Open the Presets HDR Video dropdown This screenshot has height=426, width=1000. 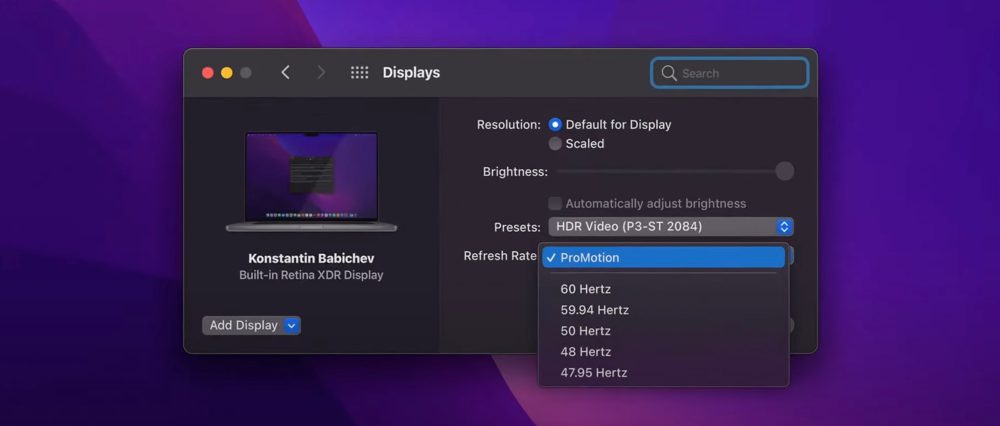670,227
